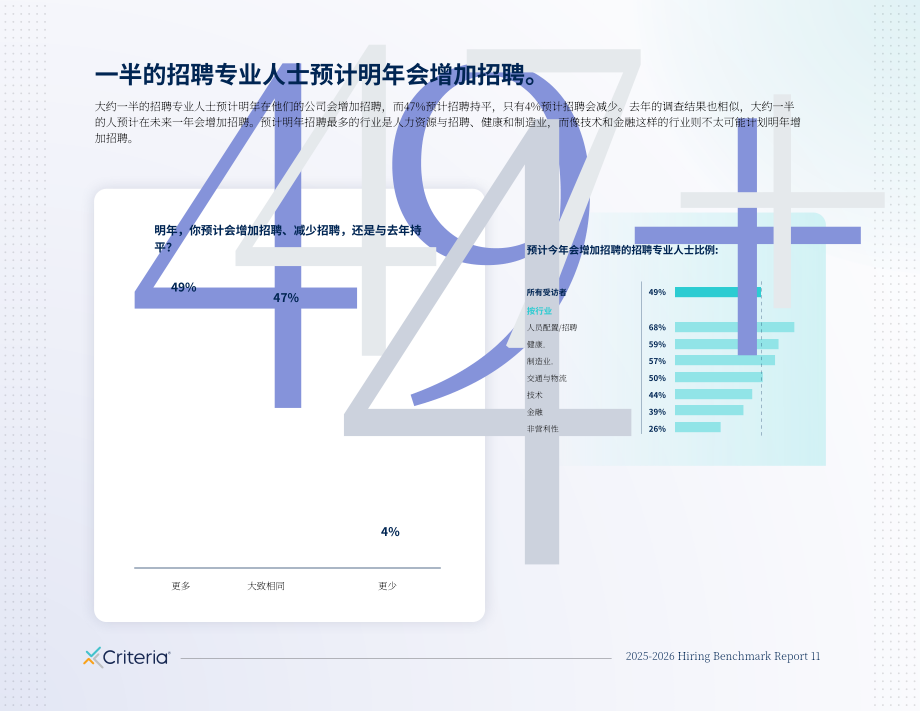Click the 26% value
The height and width of the screenshot is (711, 920).
(x=657, y=429)
